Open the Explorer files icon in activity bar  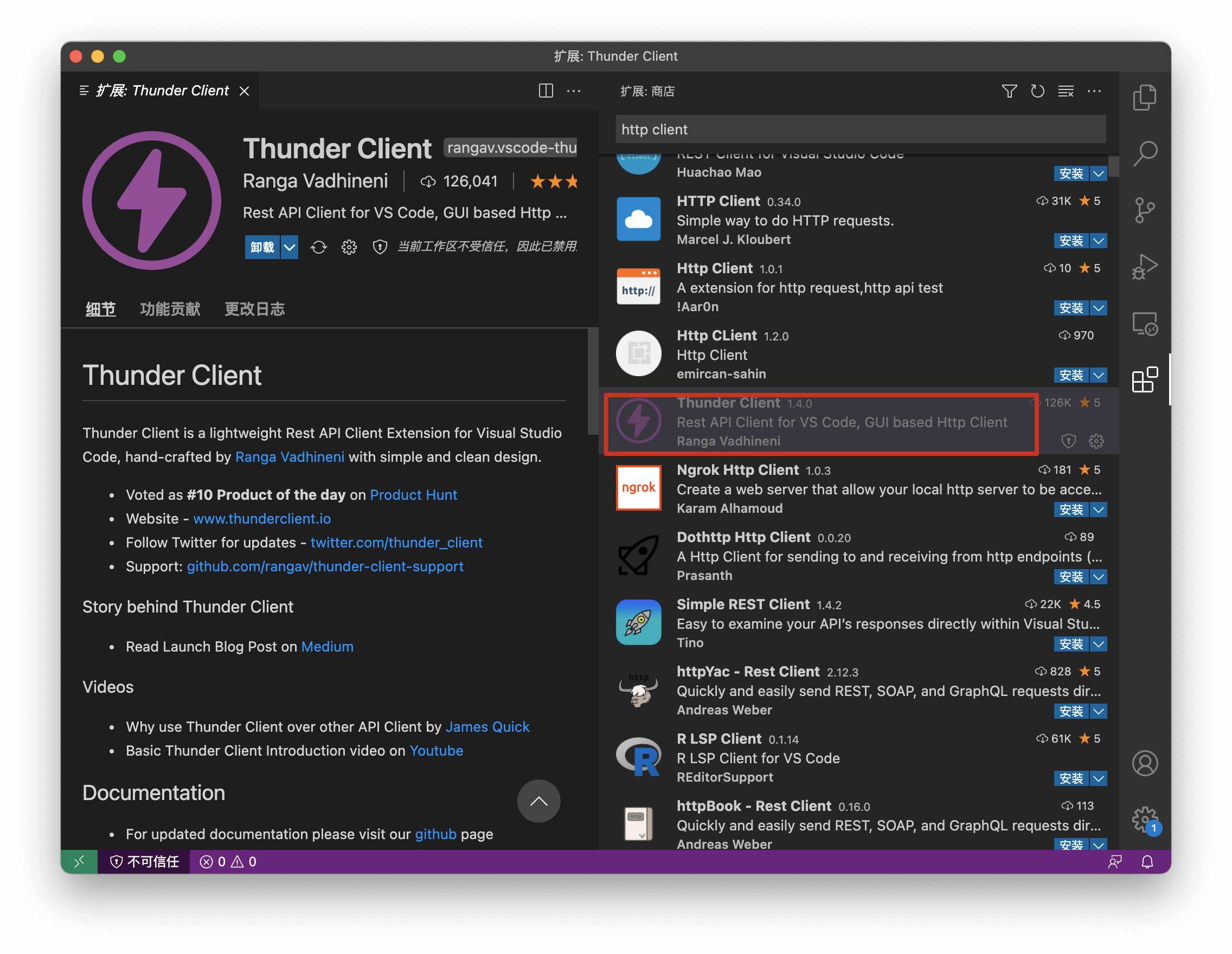pyautogui.click(x=1144, y=98)
